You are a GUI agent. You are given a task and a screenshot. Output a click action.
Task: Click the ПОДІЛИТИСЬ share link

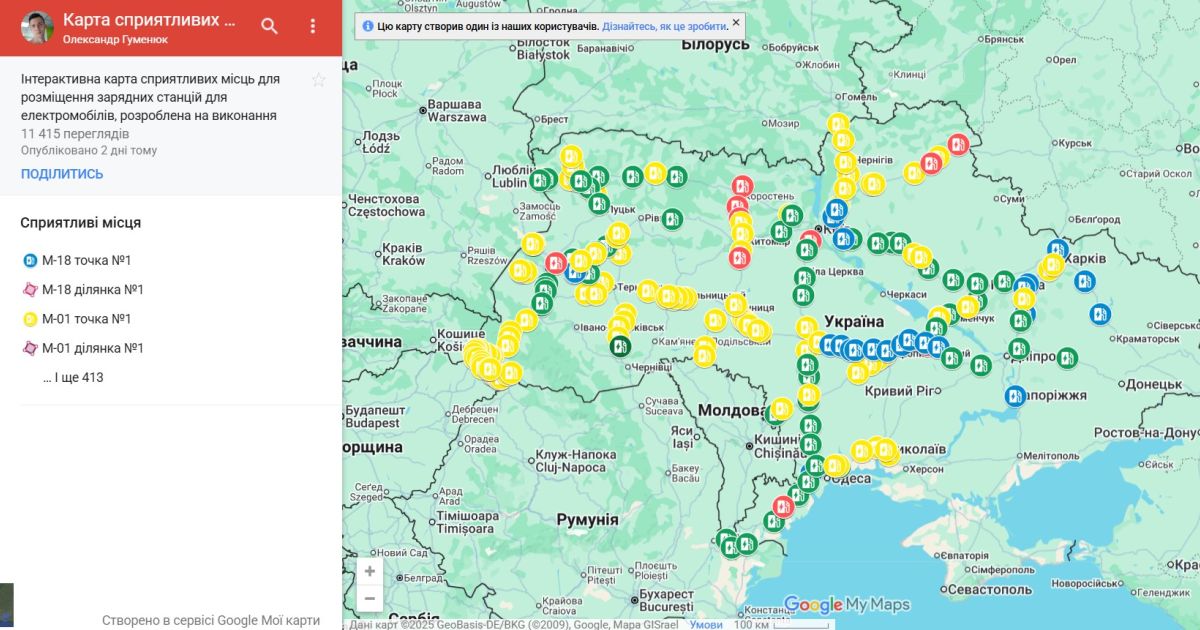coord(62,174)
